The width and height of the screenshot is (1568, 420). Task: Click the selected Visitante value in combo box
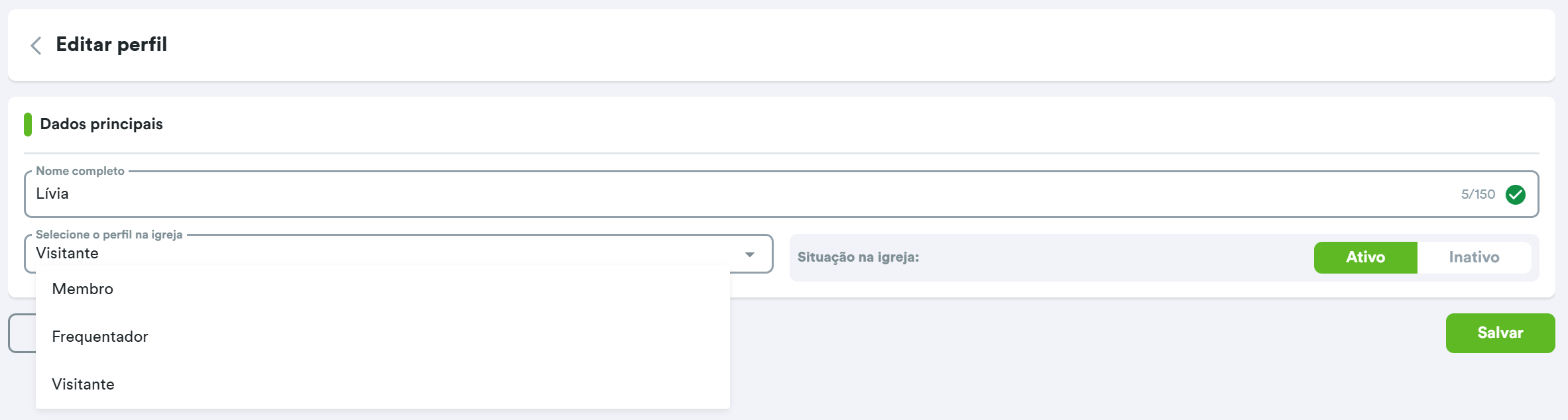(68, 253)
